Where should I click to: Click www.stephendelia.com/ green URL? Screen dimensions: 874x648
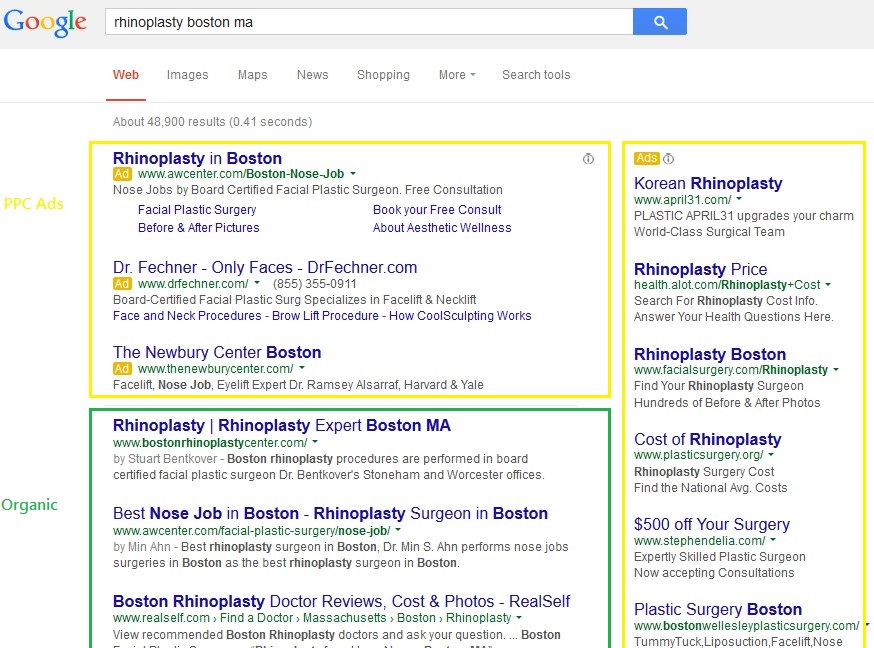pyautogui.click(x=700, y=541)
